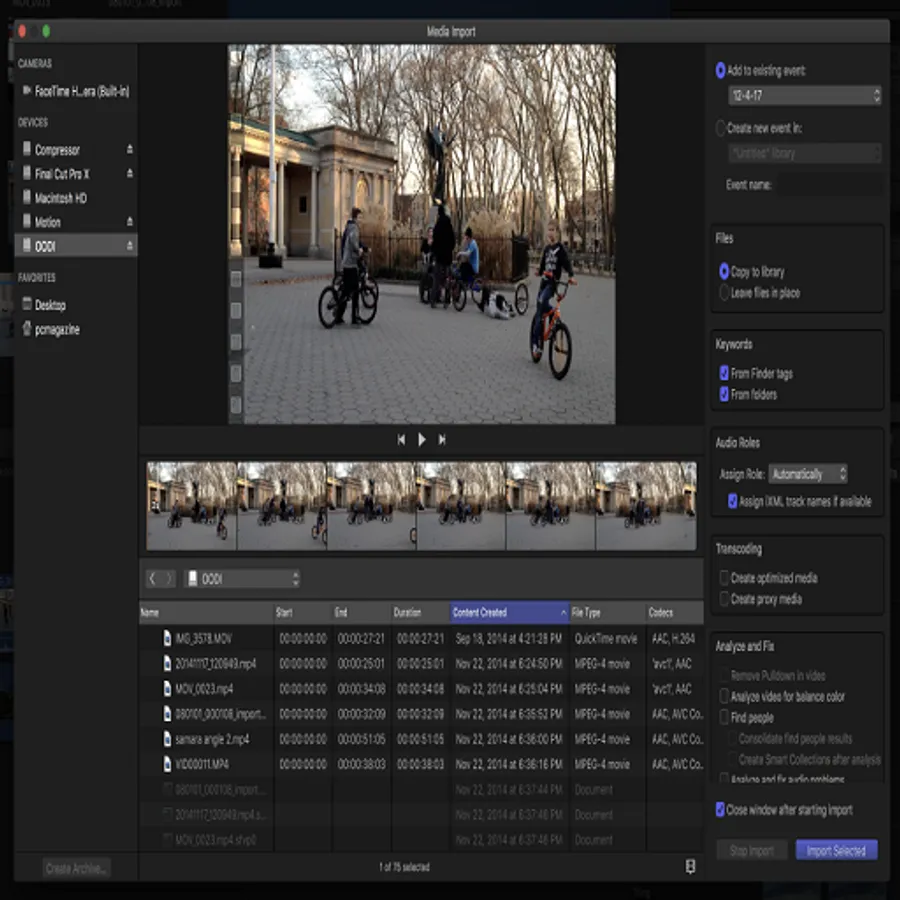Disable Close window after starting import
The width and height of the screenshot is (900, 900).
coord(721,810)
